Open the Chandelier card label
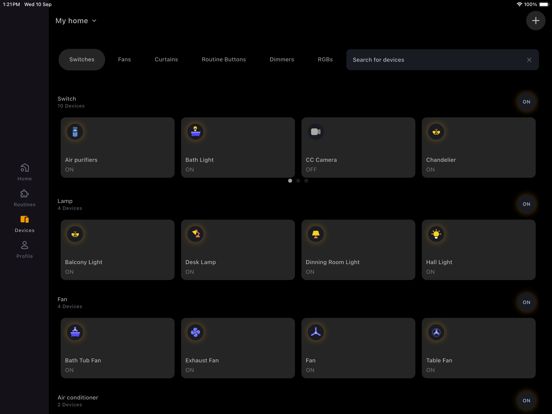This screenshot has width=552, height=414. pyautogui.click(x=441, y=160)
